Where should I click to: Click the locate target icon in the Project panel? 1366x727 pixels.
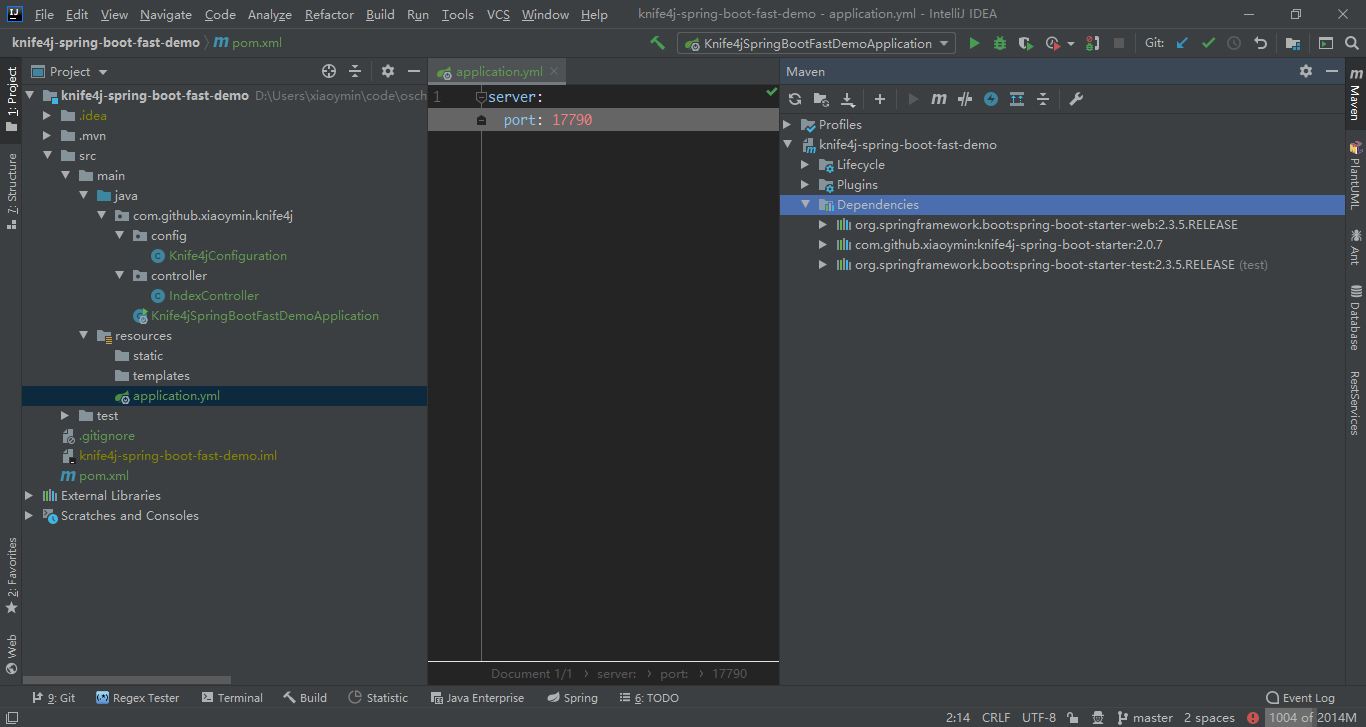point(329,71)
